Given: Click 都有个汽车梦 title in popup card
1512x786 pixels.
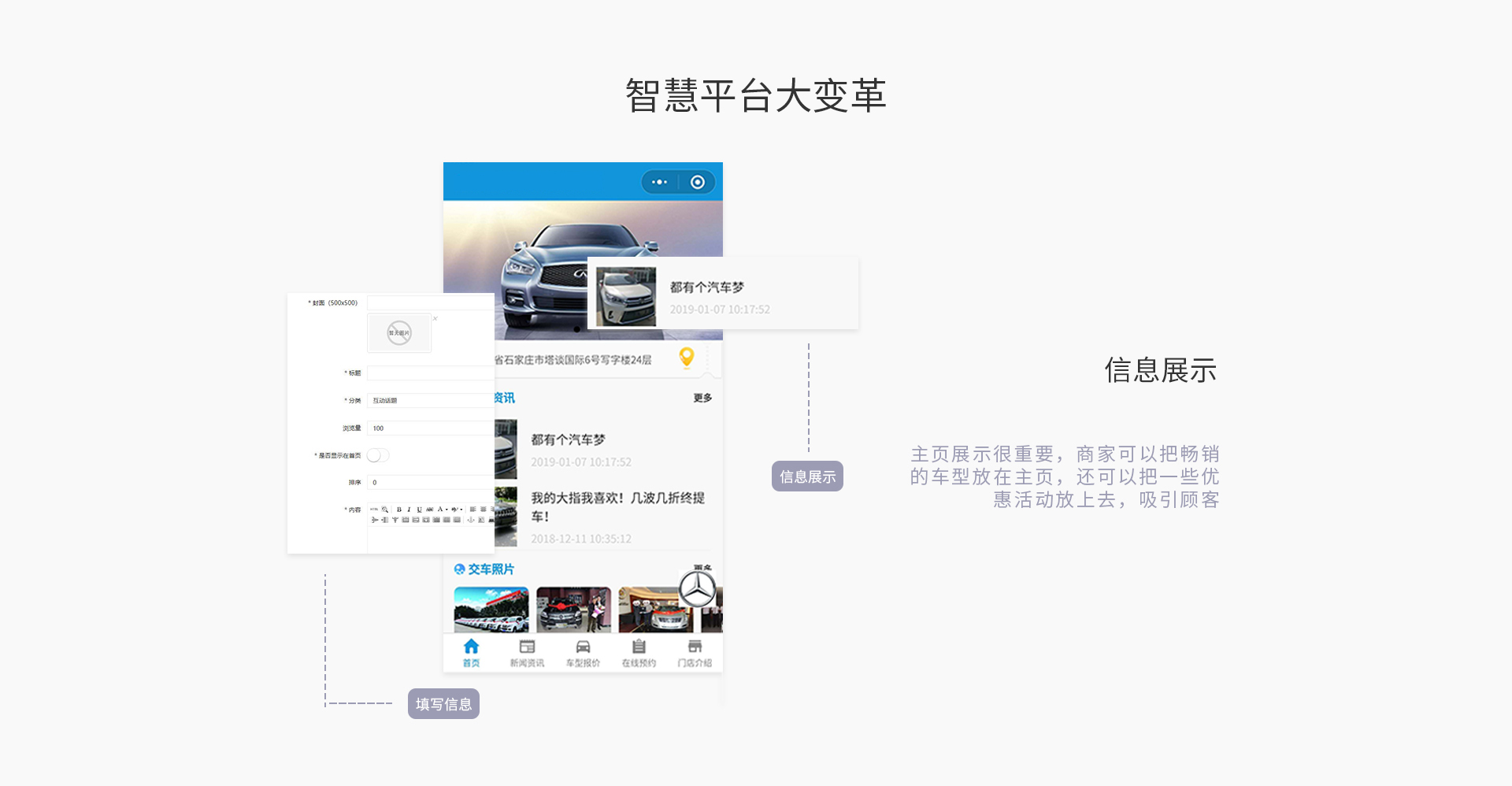Looking at the screenshot, I should tap(706, 287).
